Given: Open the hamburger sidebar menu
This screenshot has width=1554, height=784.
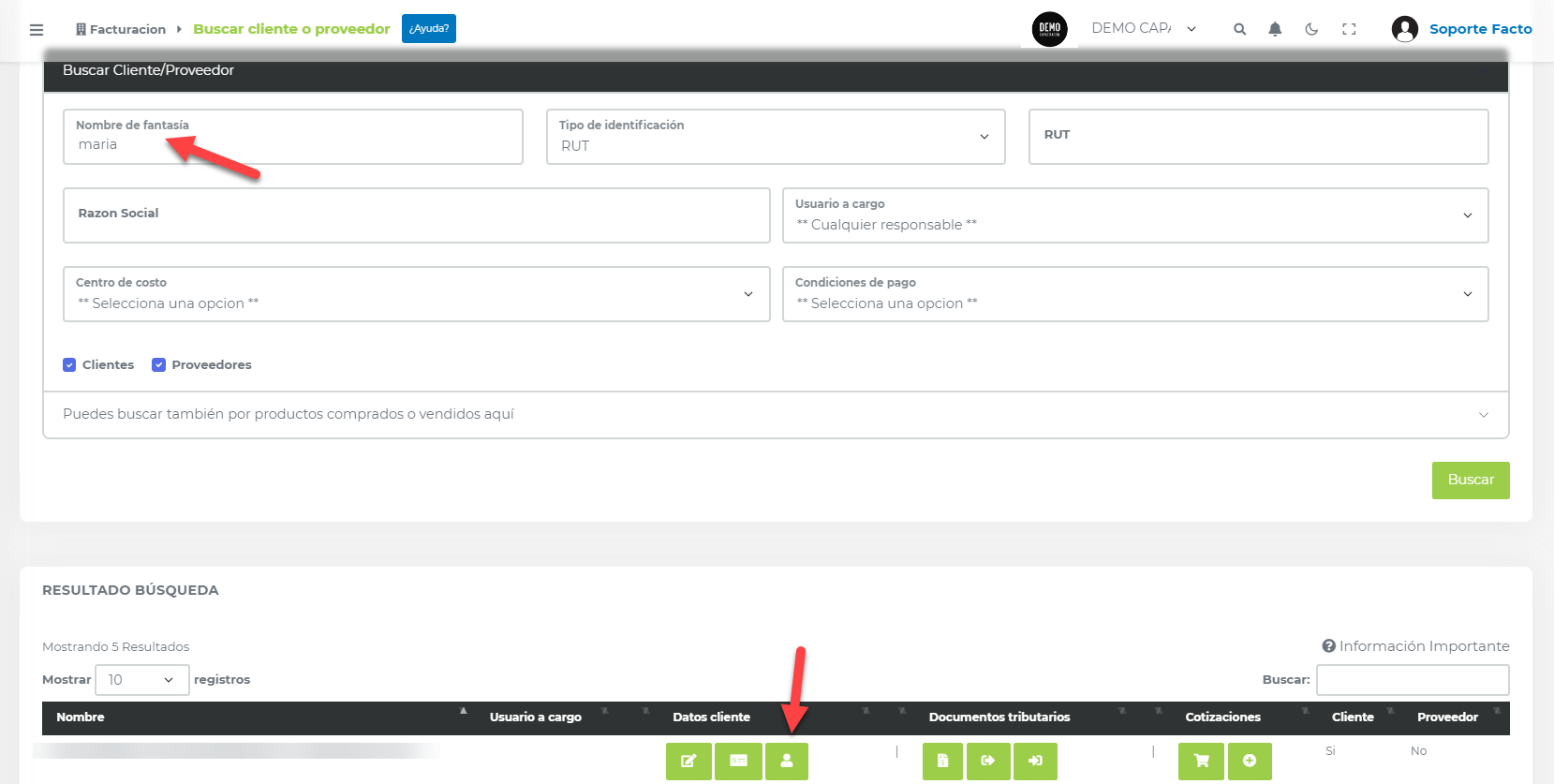Looking at the screenshot, I should coord(37,30).
